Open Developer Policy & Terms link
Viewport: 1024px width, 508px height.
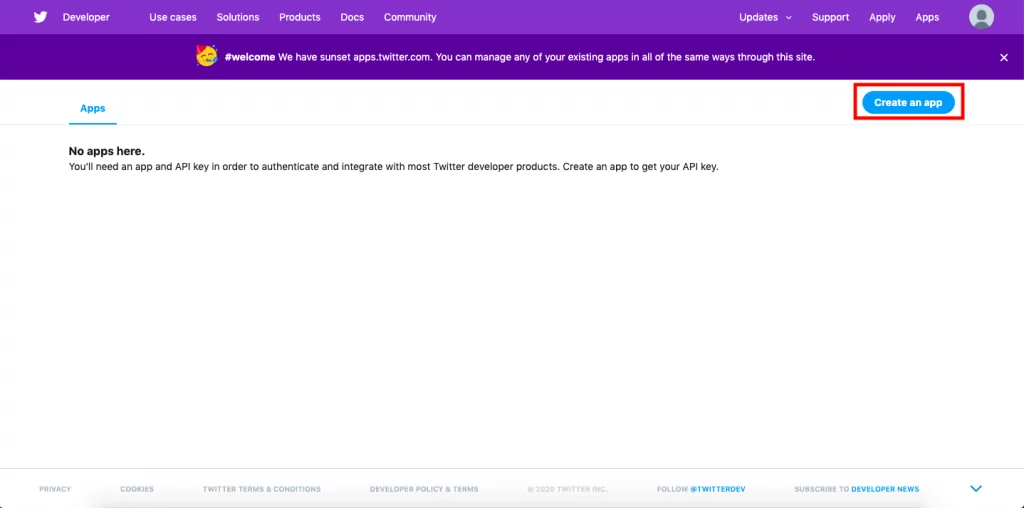point(424,489)
